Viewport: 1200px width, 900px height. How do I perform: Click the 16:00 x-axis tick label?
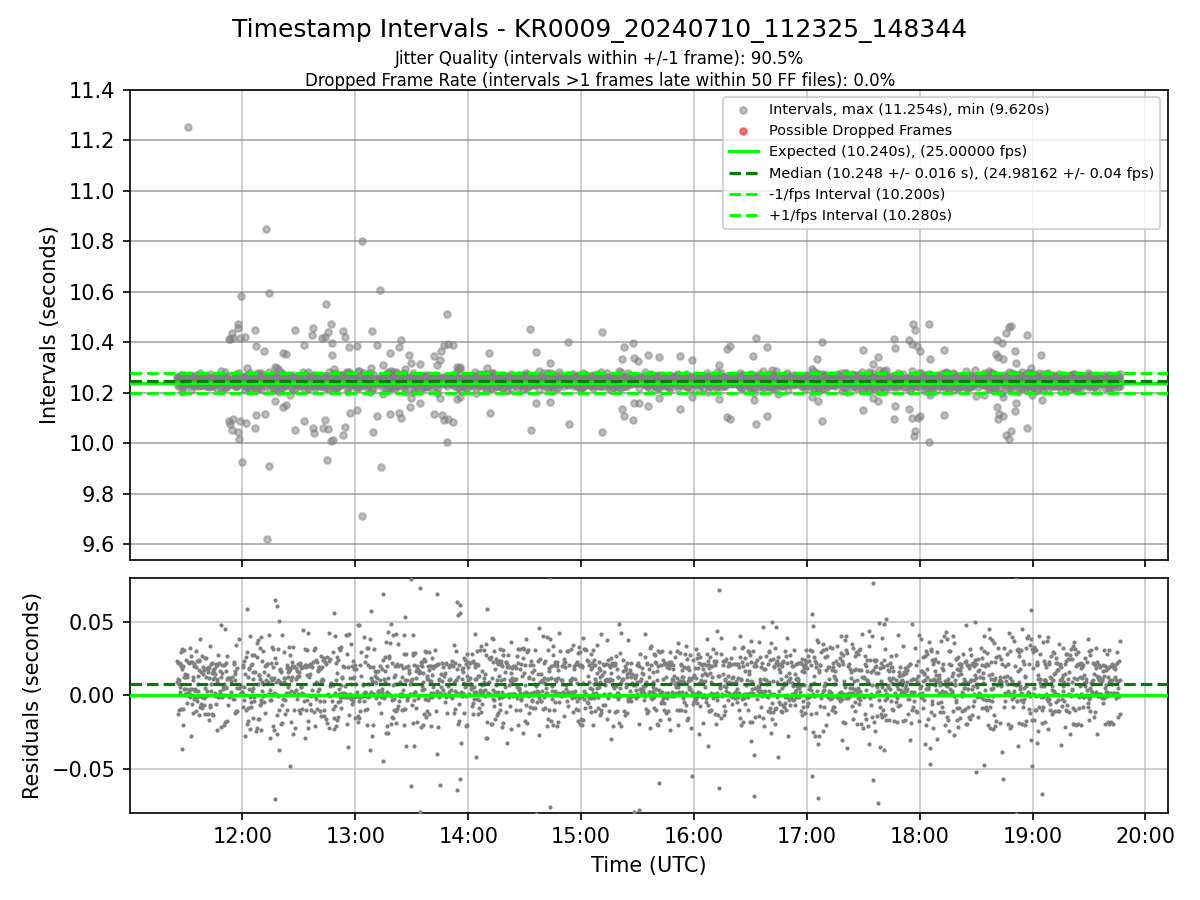694,835
